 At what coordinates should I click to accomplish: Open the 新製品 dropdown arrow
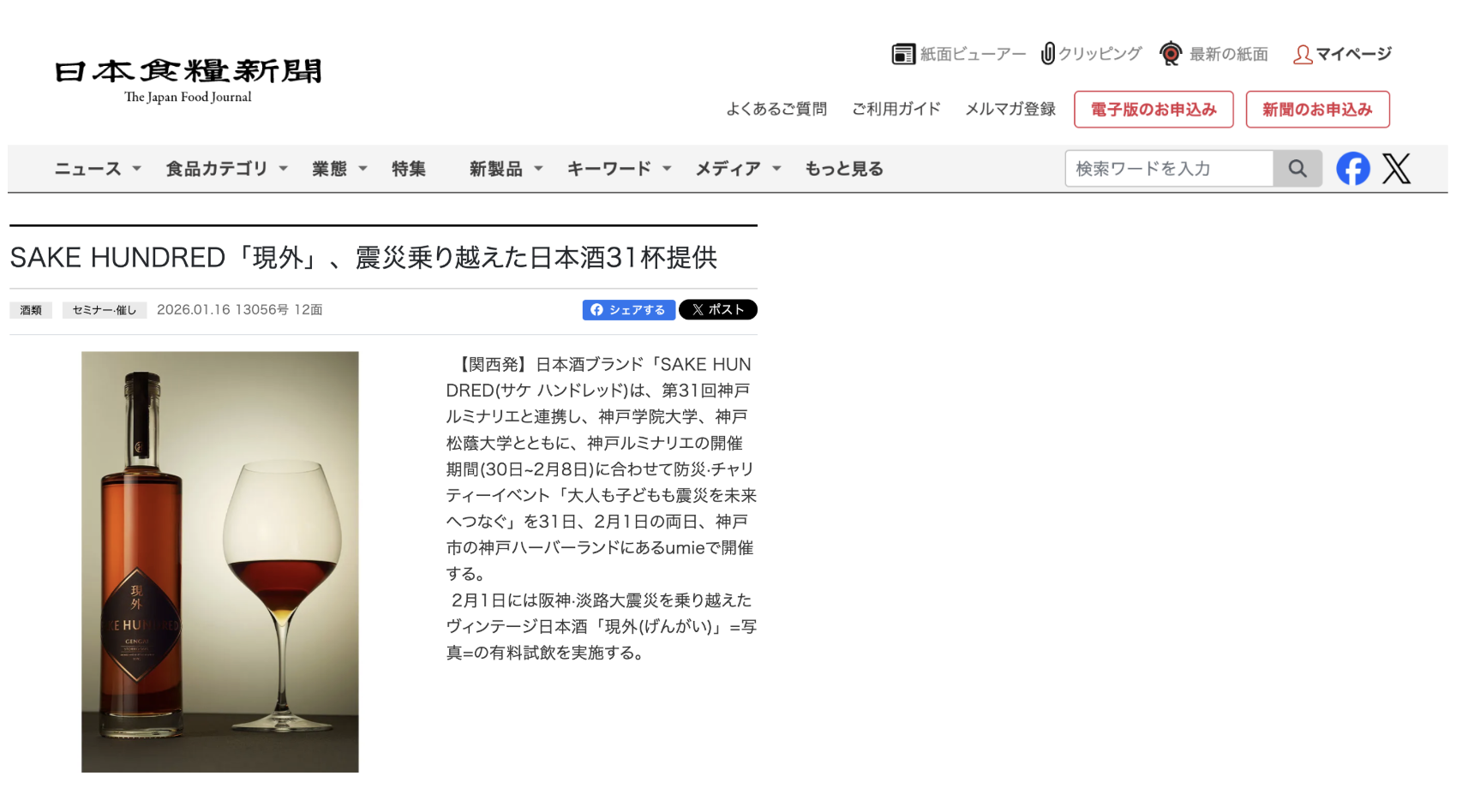pyautogui.click(x=538, y=169)
